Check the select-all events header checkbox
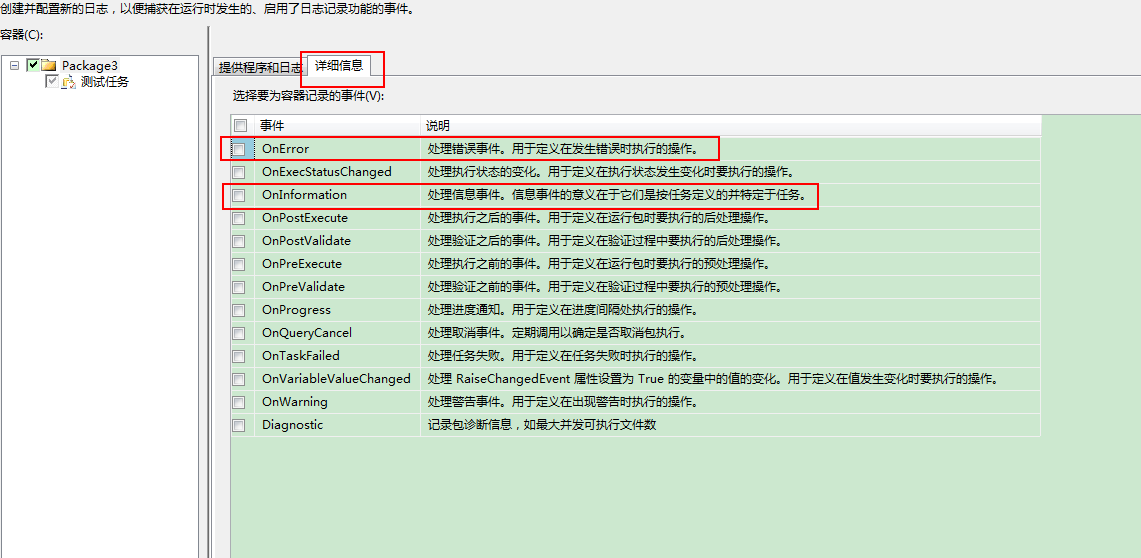Viewport: 1141px width, 558px height. pos(240,125)
